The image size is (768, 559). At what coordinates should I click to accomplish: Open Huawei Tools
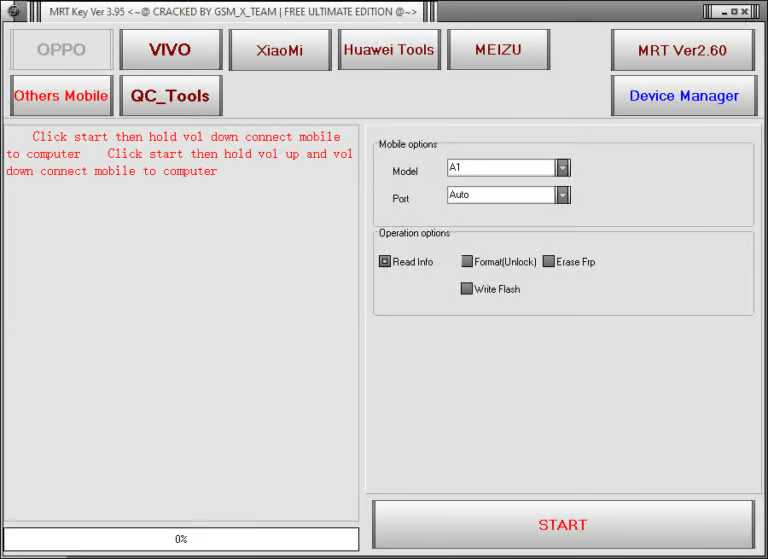point(389,49)
